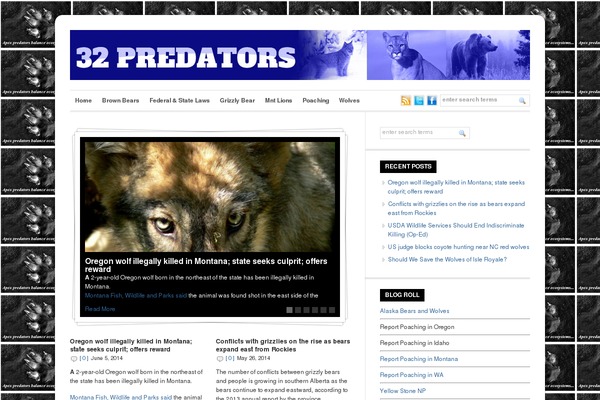
Task: Click the sidebar search magnifier icon
Action: (462, 133)
